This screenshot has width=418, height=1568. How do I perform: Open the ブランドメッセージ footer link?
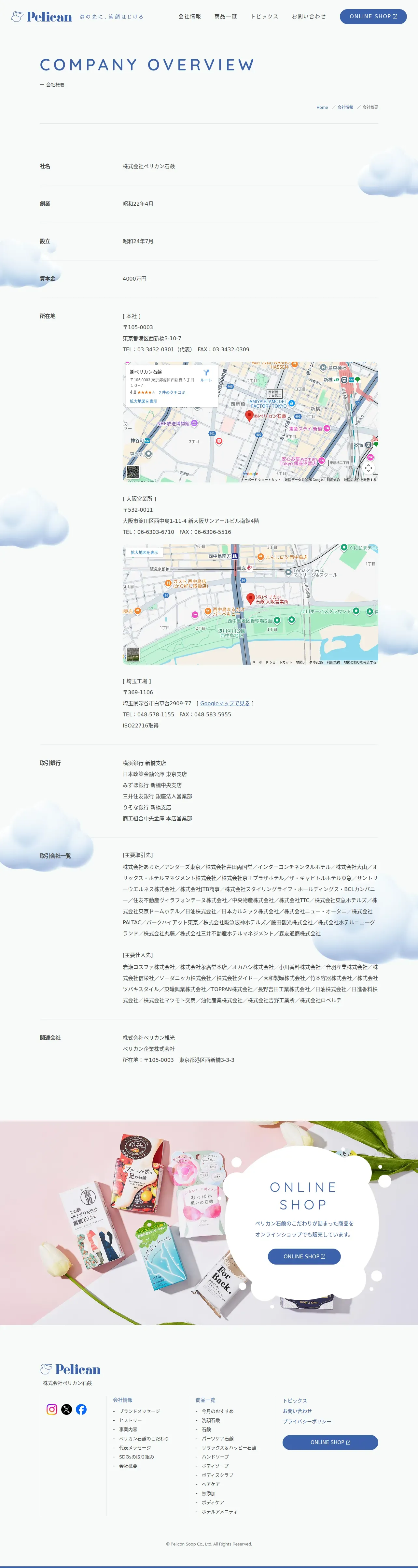140,1411
